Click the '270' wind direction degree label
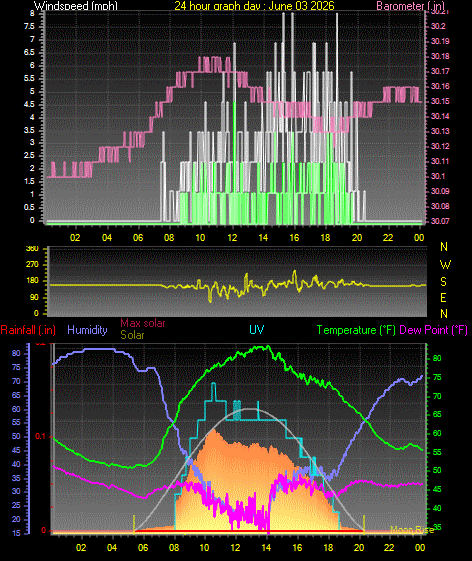This screenshot has height=561, width=472. [32, 265]
